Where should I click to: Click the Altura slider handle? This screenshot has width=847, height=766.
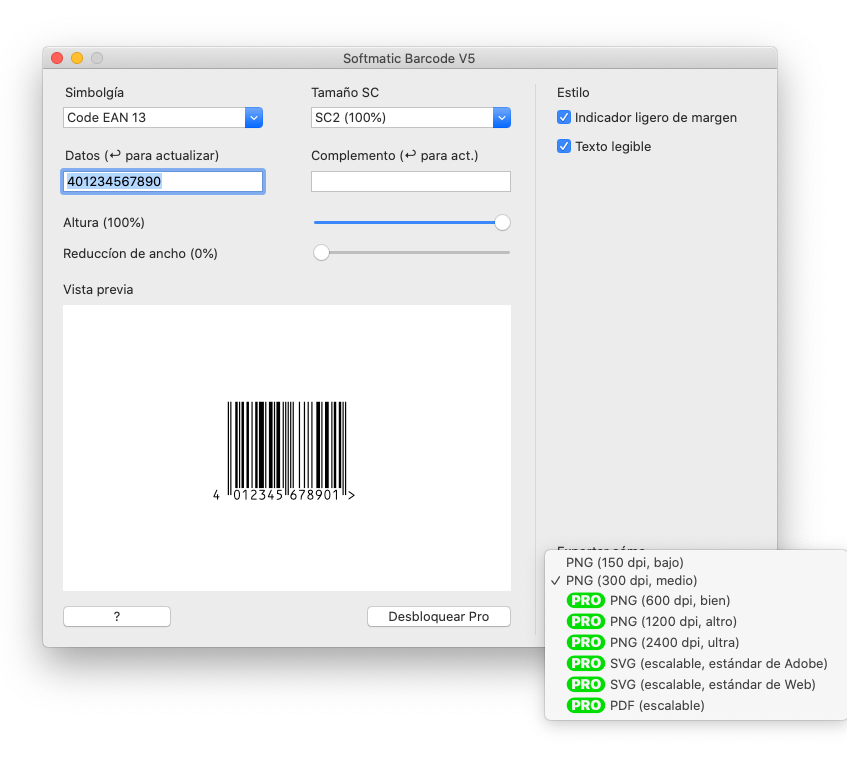(502, 223)
